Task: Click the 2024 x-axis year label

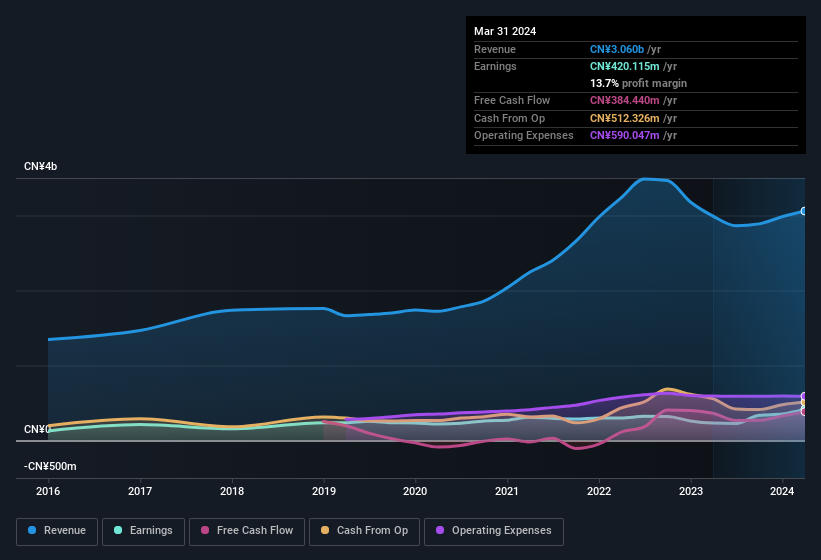Action: 782,491
